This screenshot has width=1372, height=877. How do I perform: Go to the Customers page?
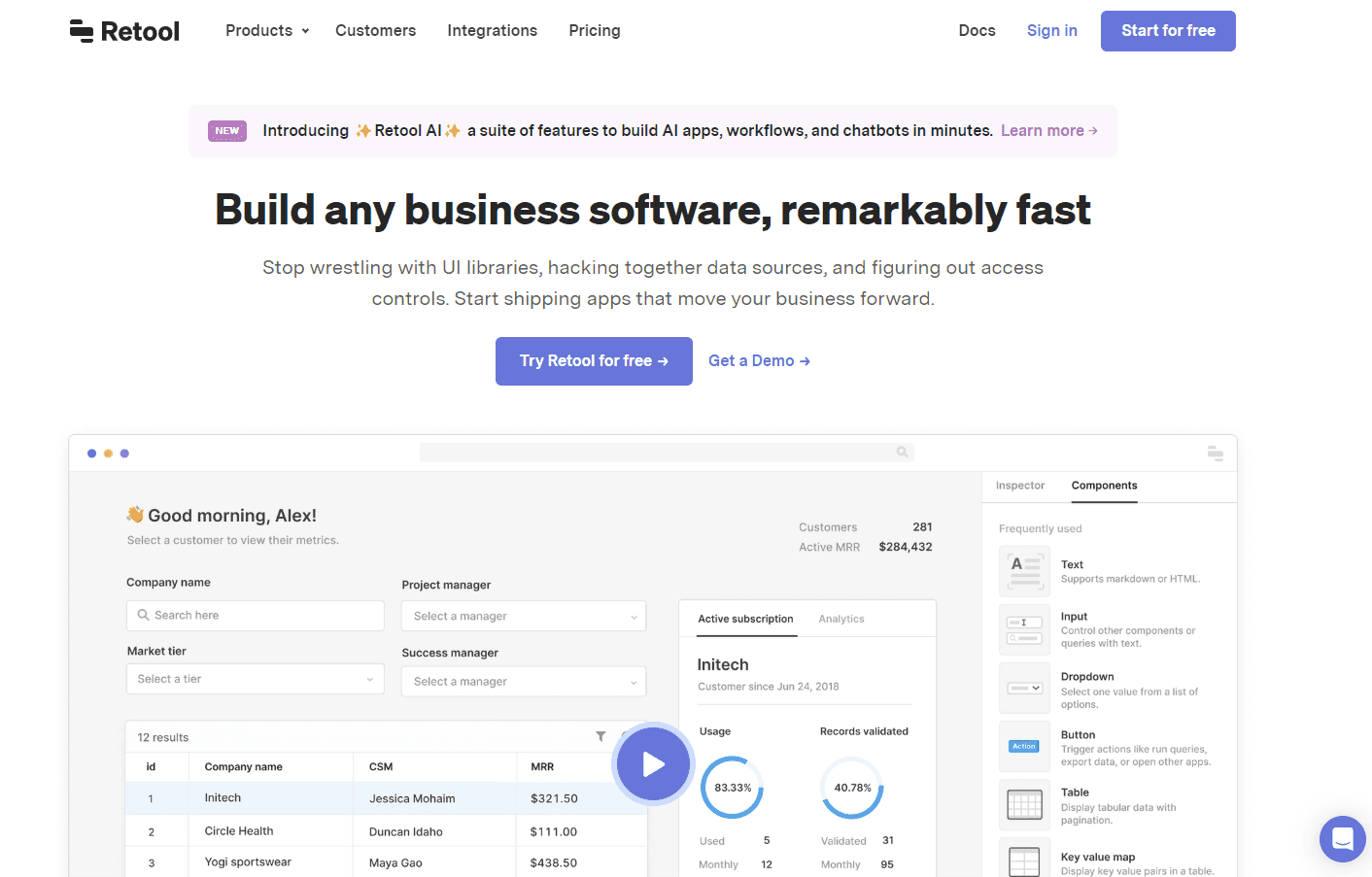(375, 31)
